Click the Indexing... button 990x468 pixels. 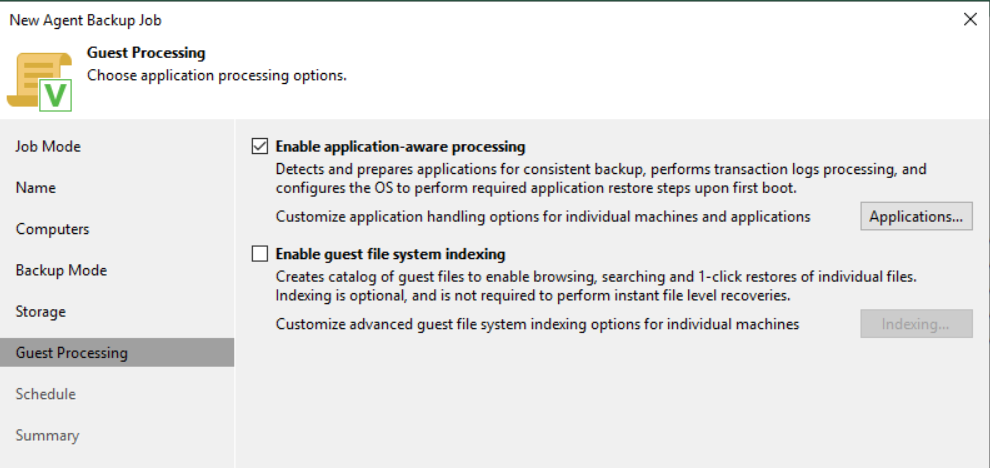(916, 324)
